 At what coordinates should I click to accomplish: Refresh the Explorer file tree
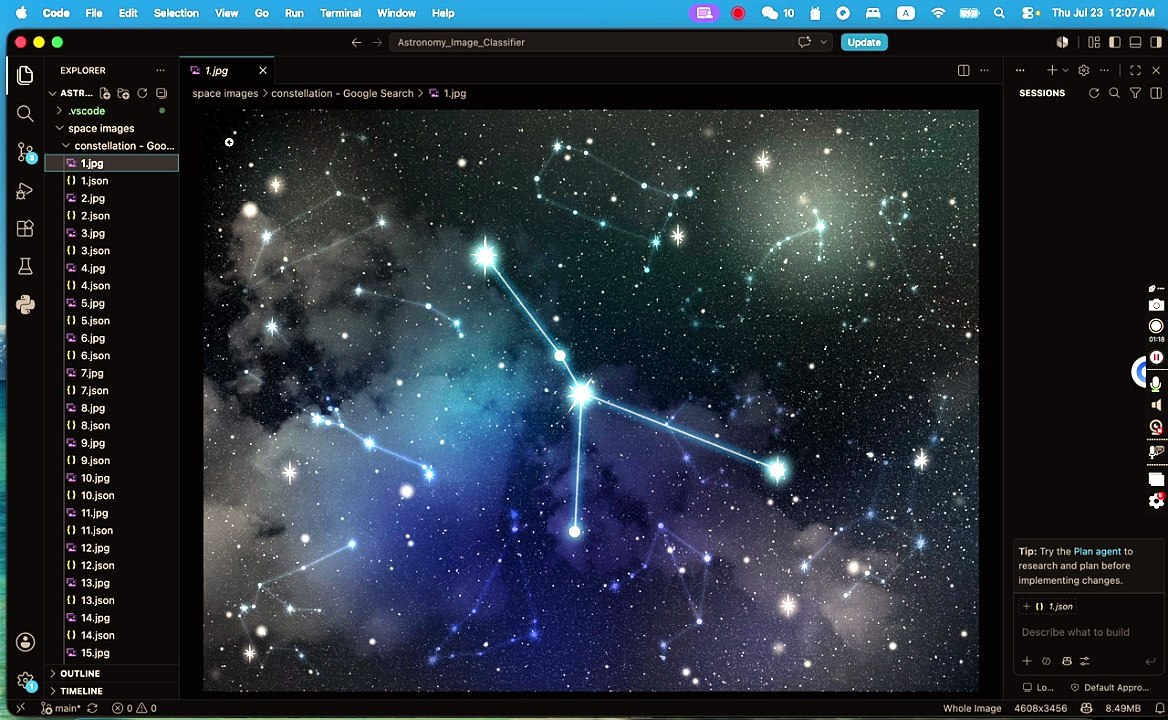pos(142,93)
